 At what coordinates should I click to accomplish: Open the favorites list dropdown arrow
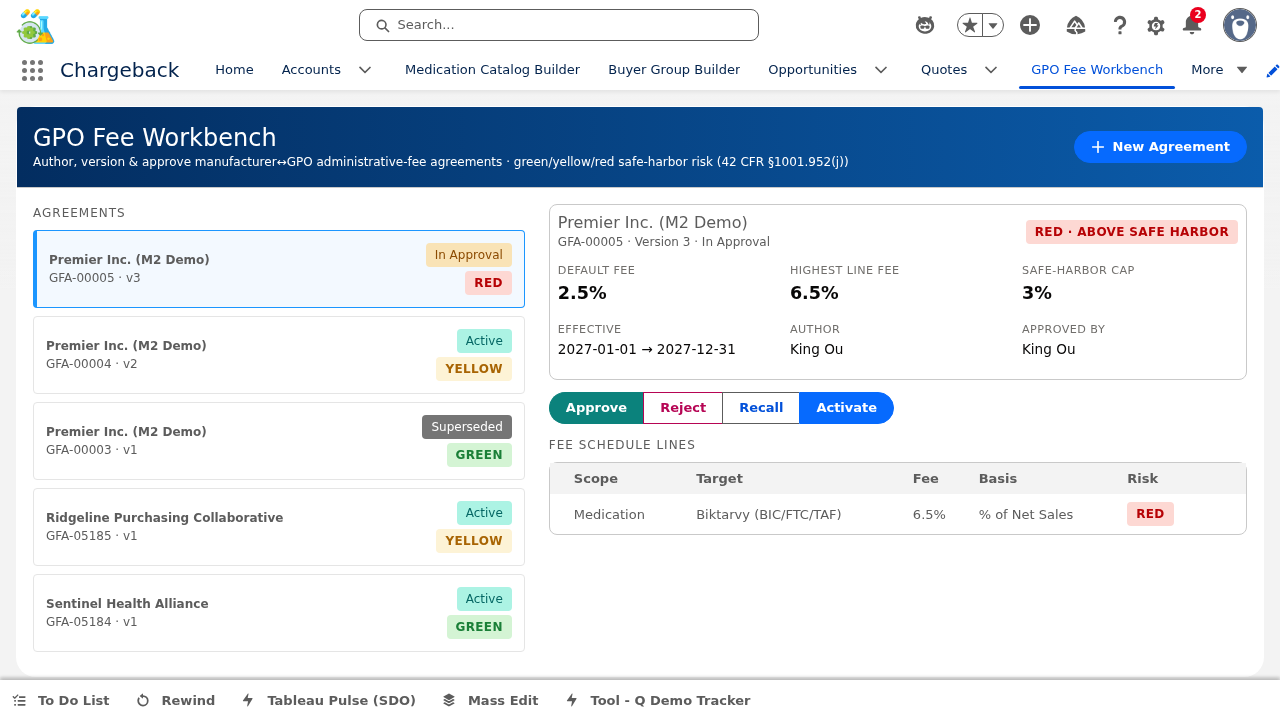tap(993, 25)
